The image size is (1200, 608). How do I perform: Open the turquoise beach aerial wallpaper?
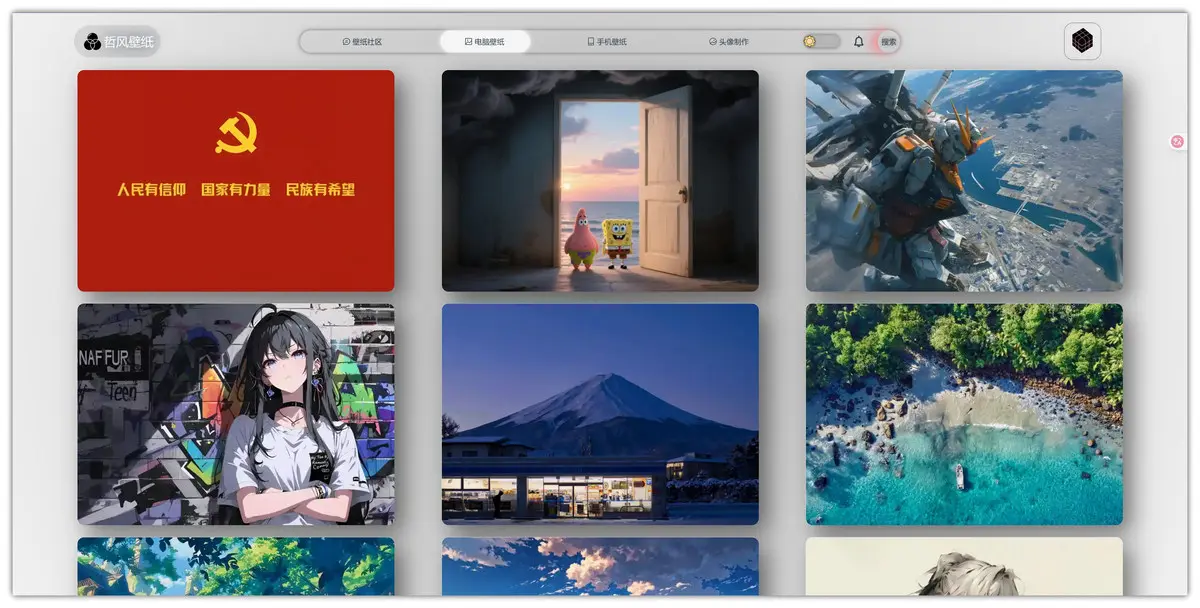point(964,414)
